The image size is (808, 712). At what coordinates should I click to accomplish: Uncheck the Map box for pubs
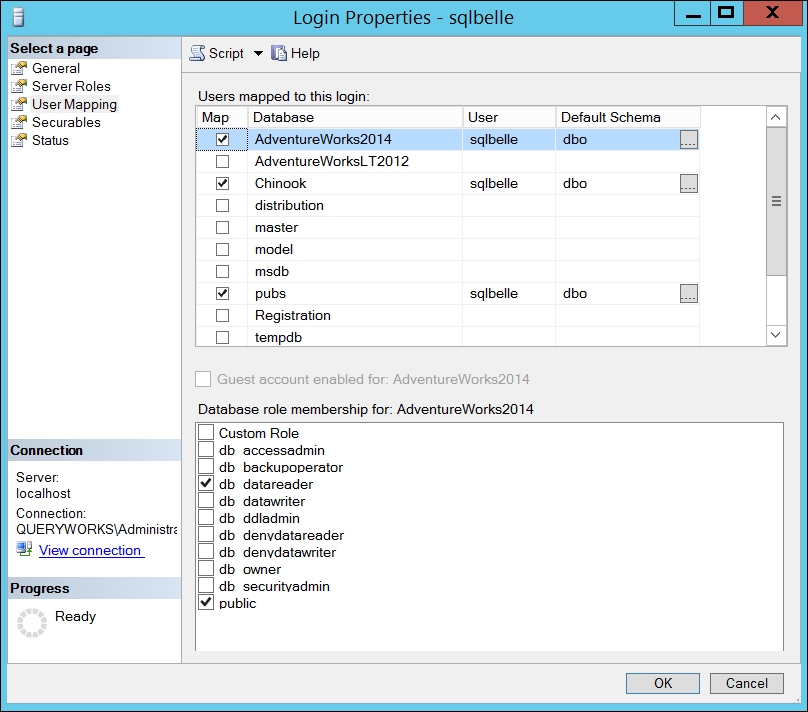(x=222, y=293)
